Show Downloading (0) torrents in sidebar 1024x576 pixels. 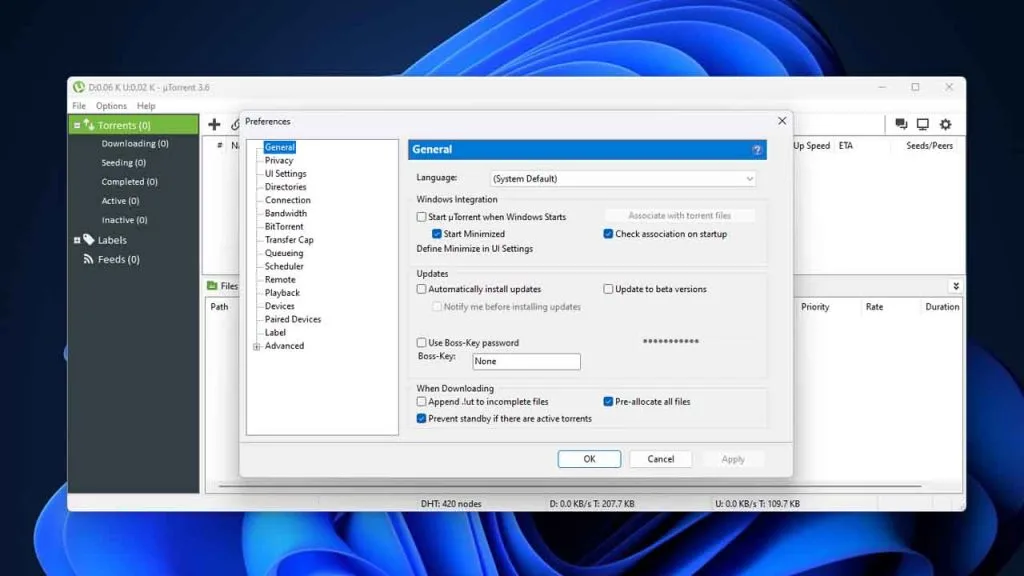(135, 144)
